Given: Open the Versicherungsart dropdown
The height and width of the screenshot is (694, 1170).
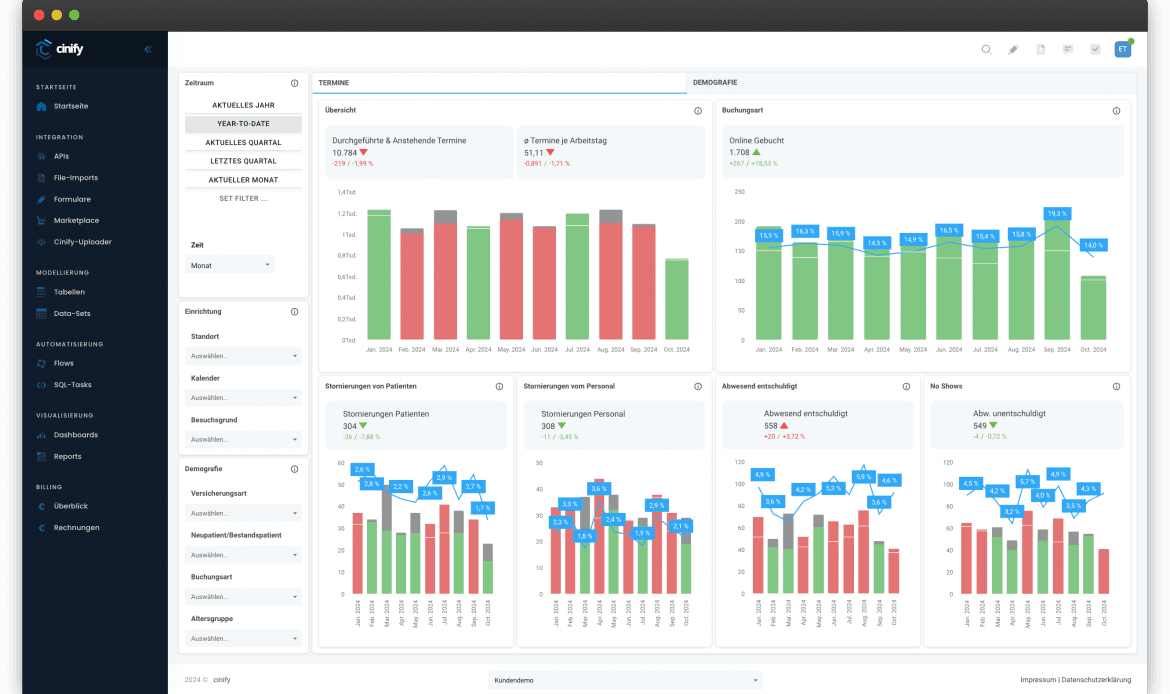Looking at the screenshot, I should pyautogui.click(x=244, y=513).
